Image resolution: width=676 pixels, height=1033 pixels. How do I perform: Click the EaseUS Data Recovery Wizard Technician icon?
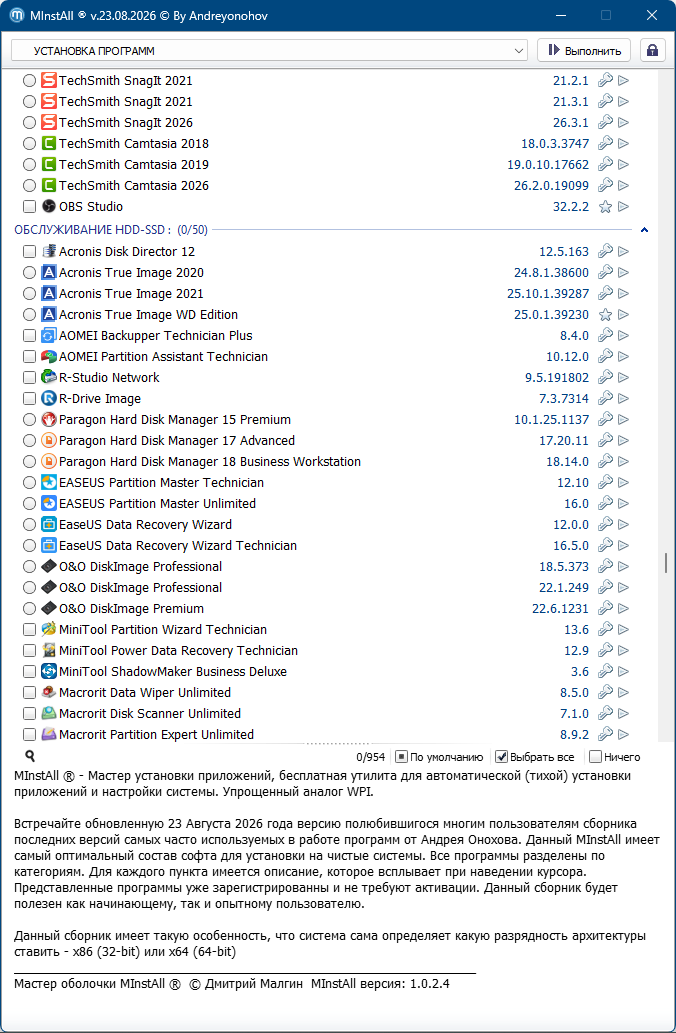click(49, 545)
